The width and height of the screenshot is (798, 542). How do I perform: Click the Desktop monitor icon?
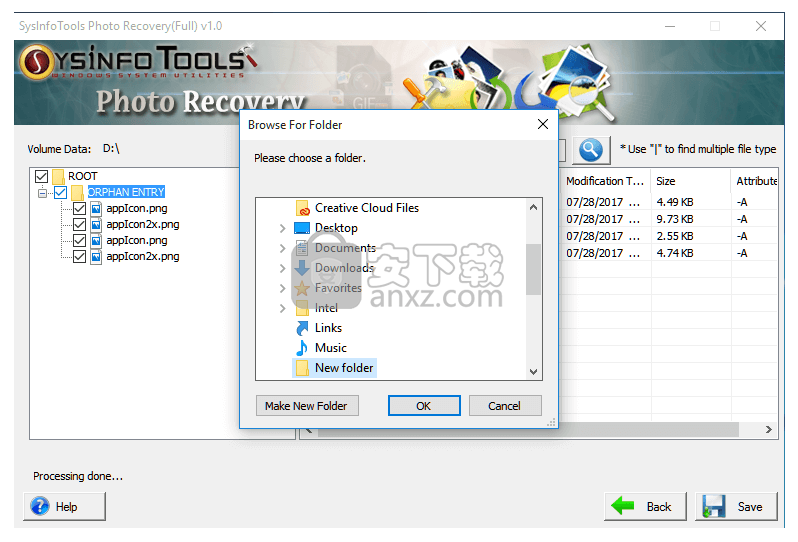(x=302, y=228)
